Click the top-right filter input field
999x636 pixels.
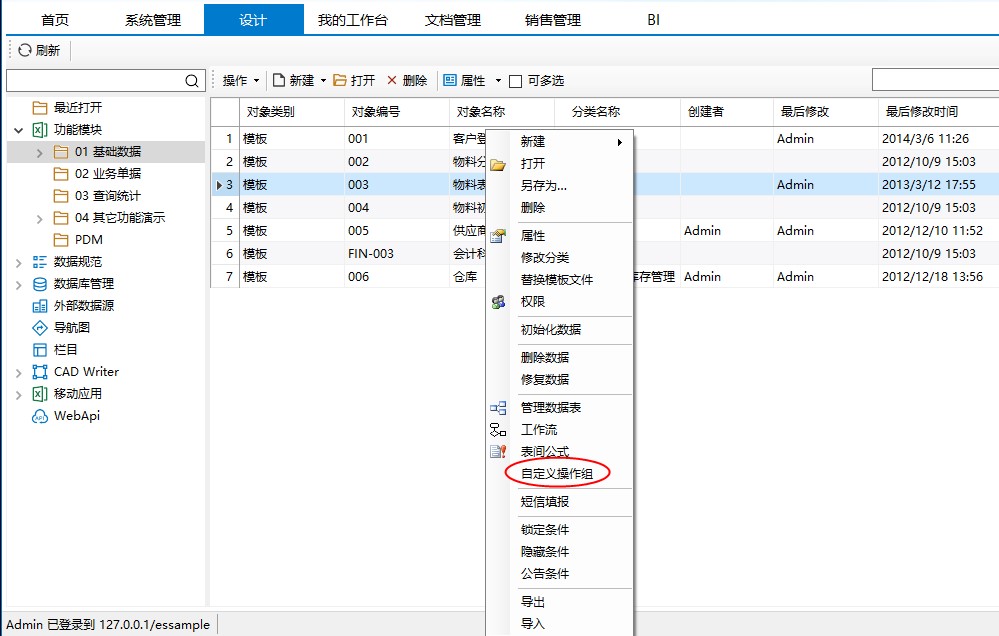click(x=934, y=80)
